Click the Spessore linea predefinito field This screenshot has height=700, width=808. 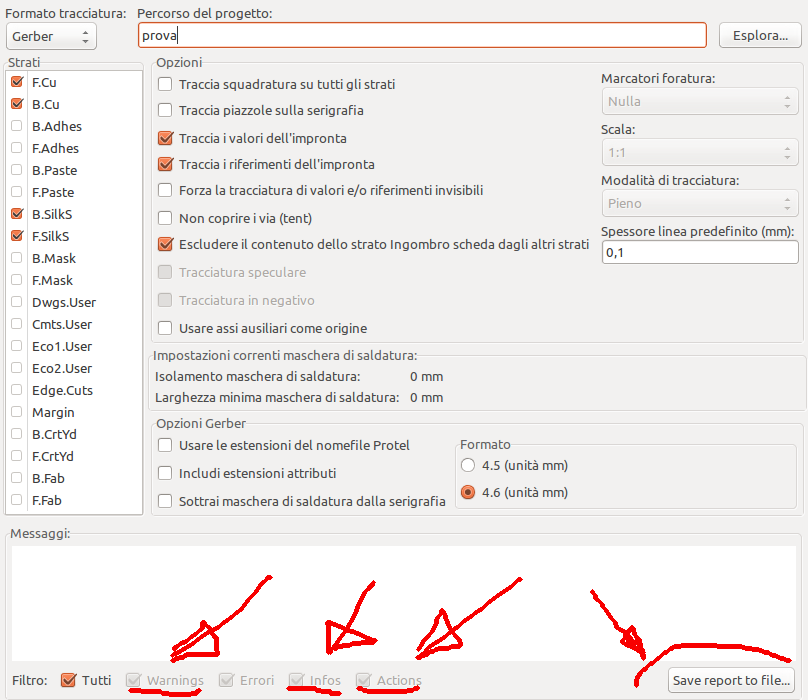pos(699,254)
